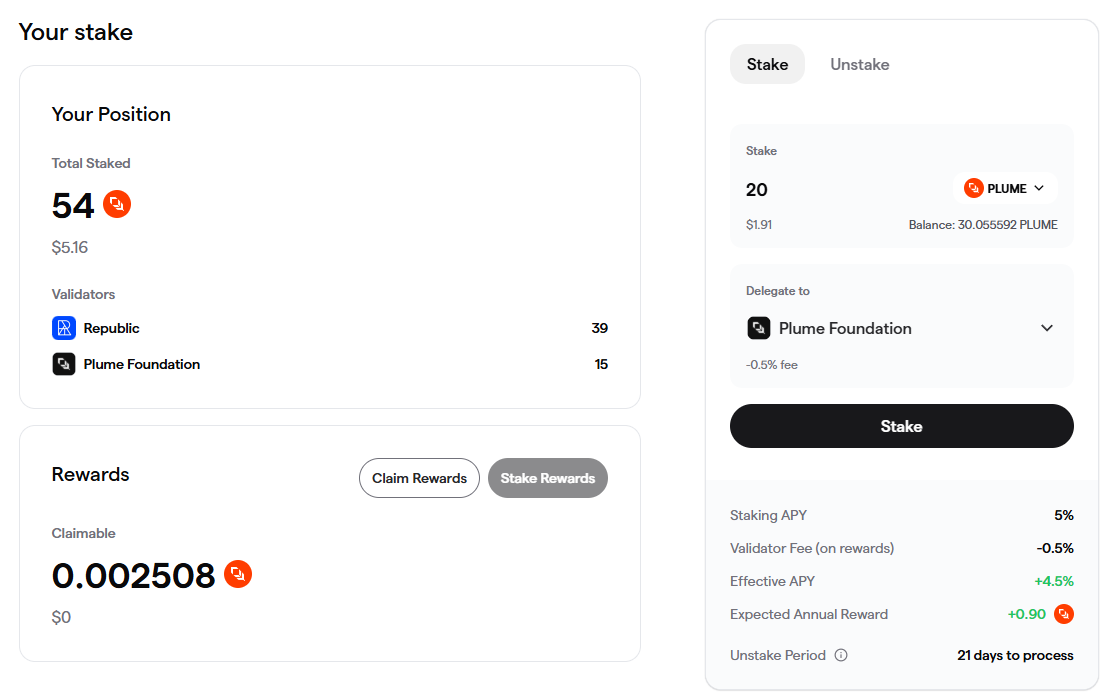This screenshot has height=698, width=1120.
Task: Switch to the Unstake tab
Action: [x=859, y=64]
